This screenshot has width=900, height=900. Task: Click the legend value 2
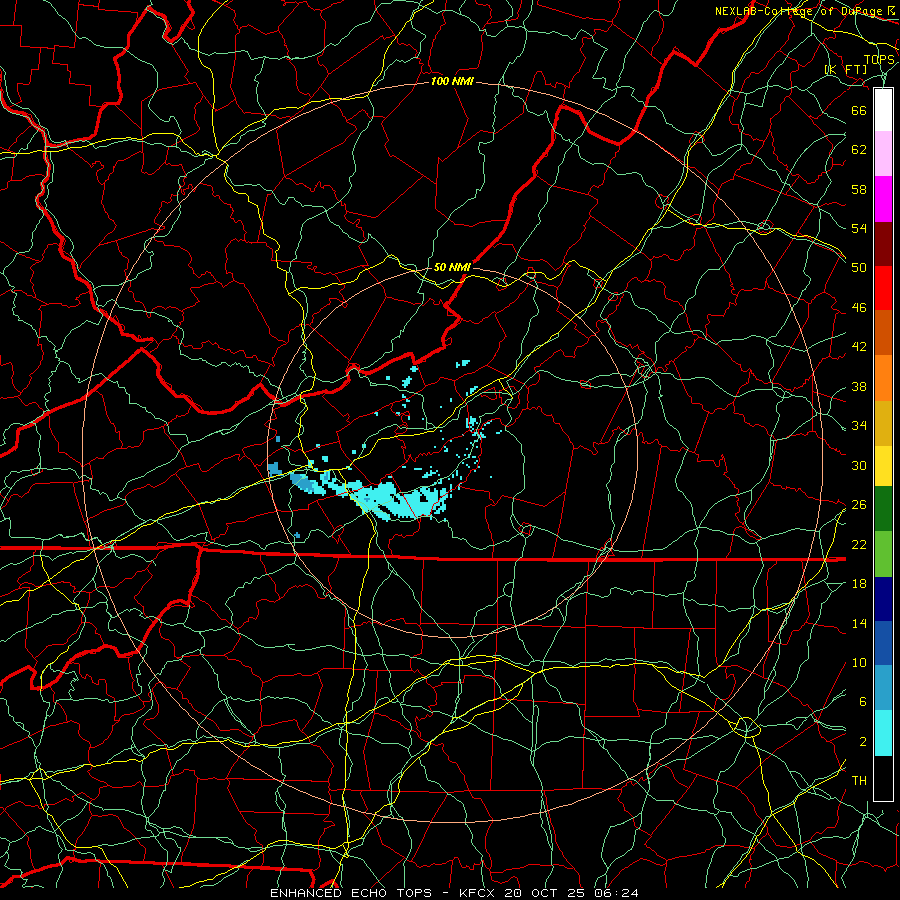coord(863,742)
